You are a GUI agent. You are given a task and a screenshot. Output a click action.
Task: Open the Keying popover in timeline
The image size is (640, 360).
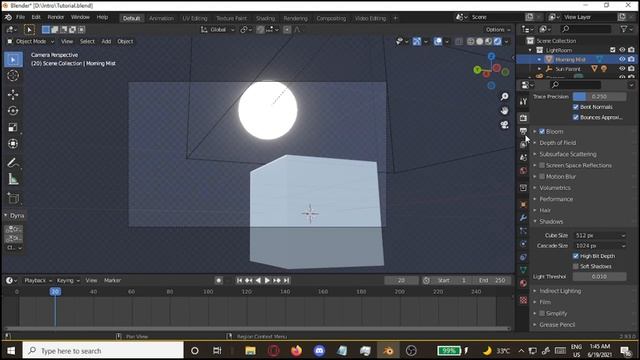(68, 280)
